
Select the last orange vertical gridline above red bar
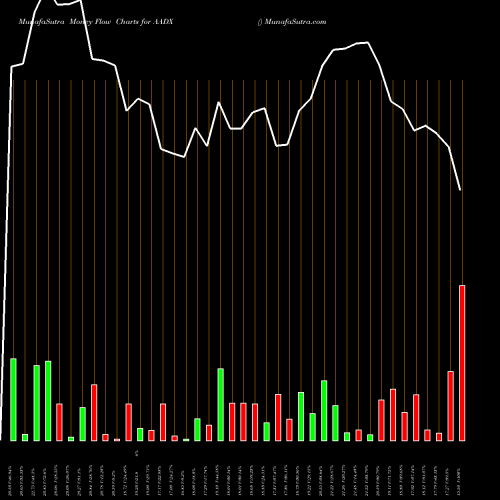[462, 182]
